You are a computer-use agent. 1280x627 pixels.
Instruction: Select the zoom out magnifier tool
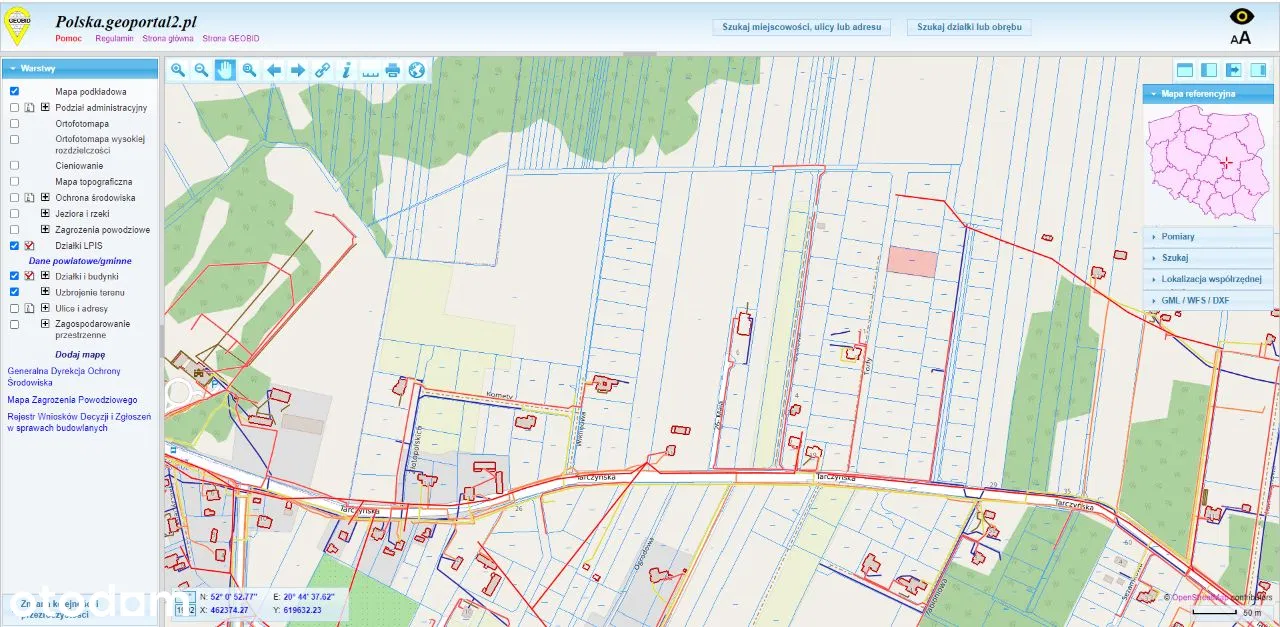coord(201,70)
